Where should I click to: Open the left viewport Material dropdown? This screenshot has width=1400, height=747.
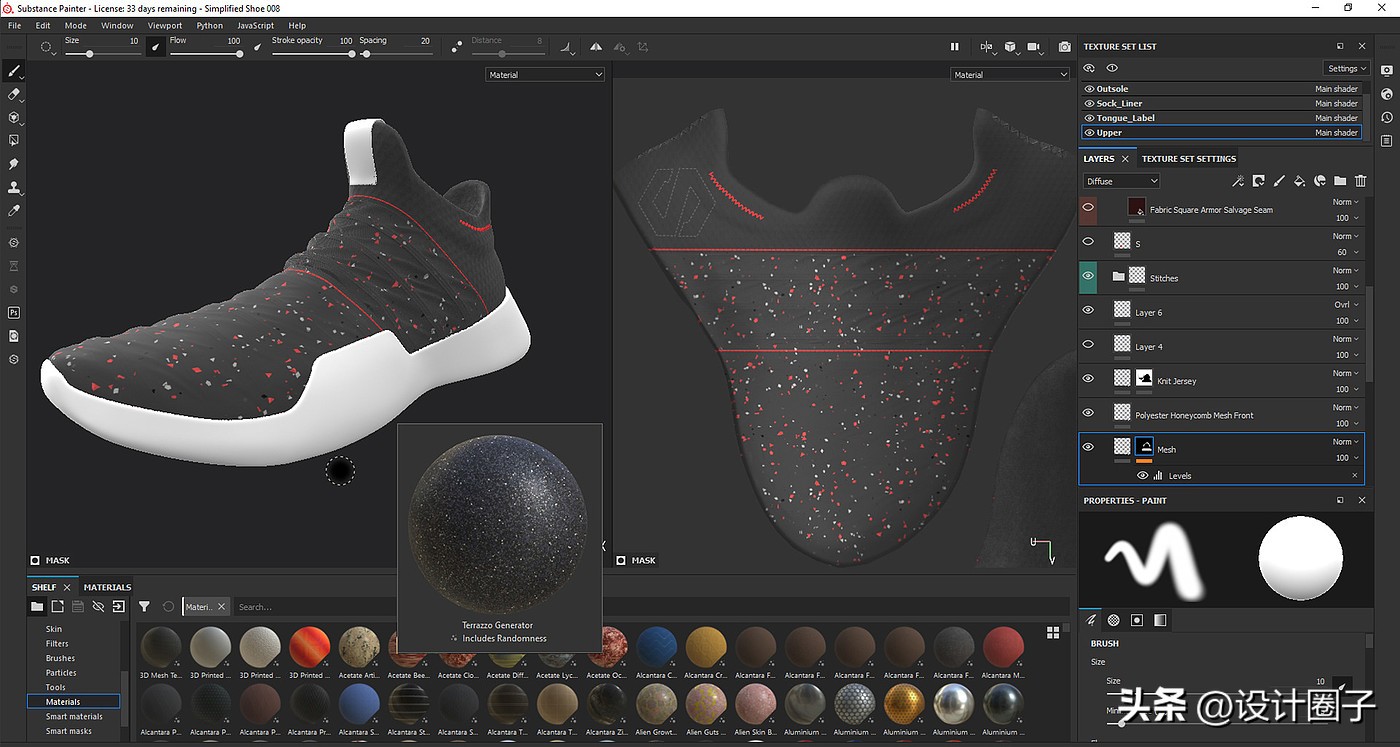point(545,74)
